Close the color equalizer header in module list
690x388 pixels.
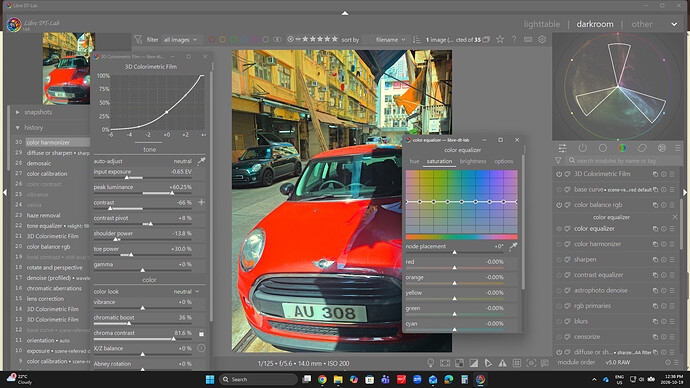pyautogui.click(x=675, y=217)
